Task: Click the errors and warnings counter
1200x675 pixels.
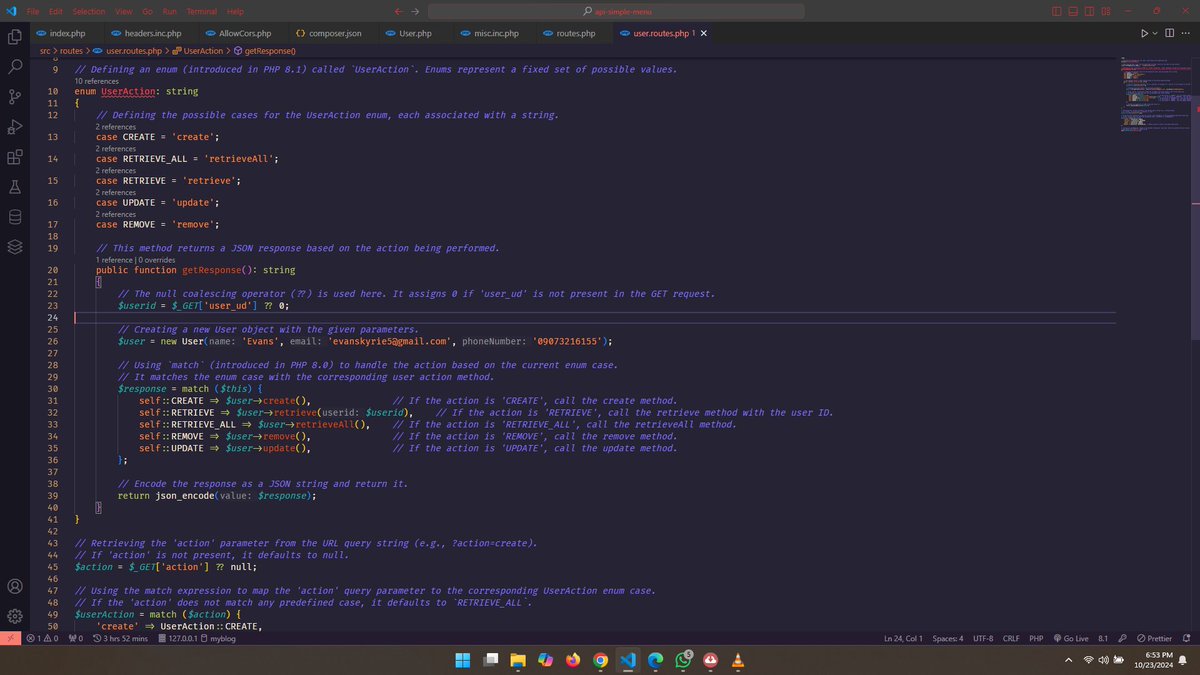Action: pos(42,638)
